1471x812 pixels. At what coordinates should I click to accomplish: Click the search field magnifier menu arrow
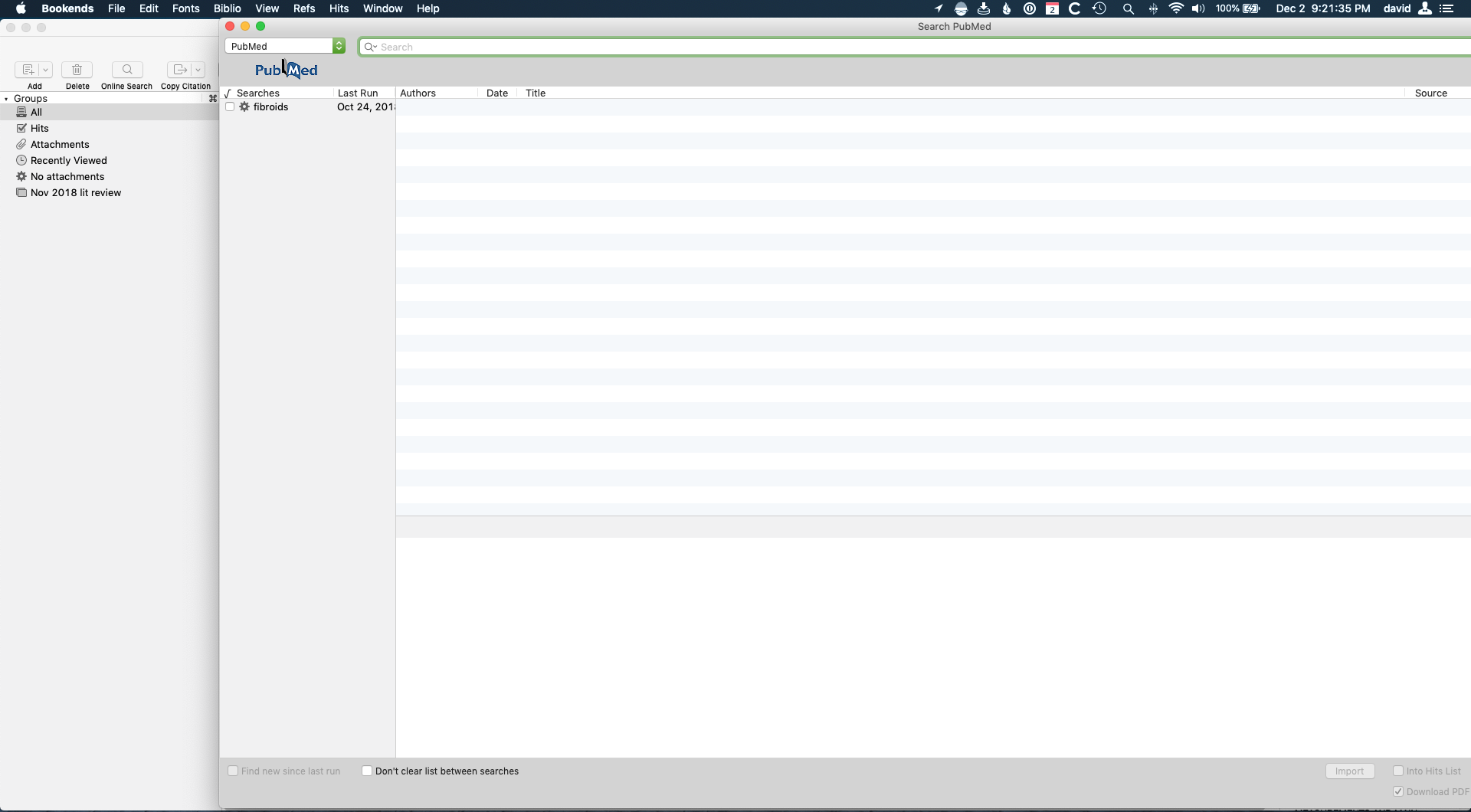point(371,47)
